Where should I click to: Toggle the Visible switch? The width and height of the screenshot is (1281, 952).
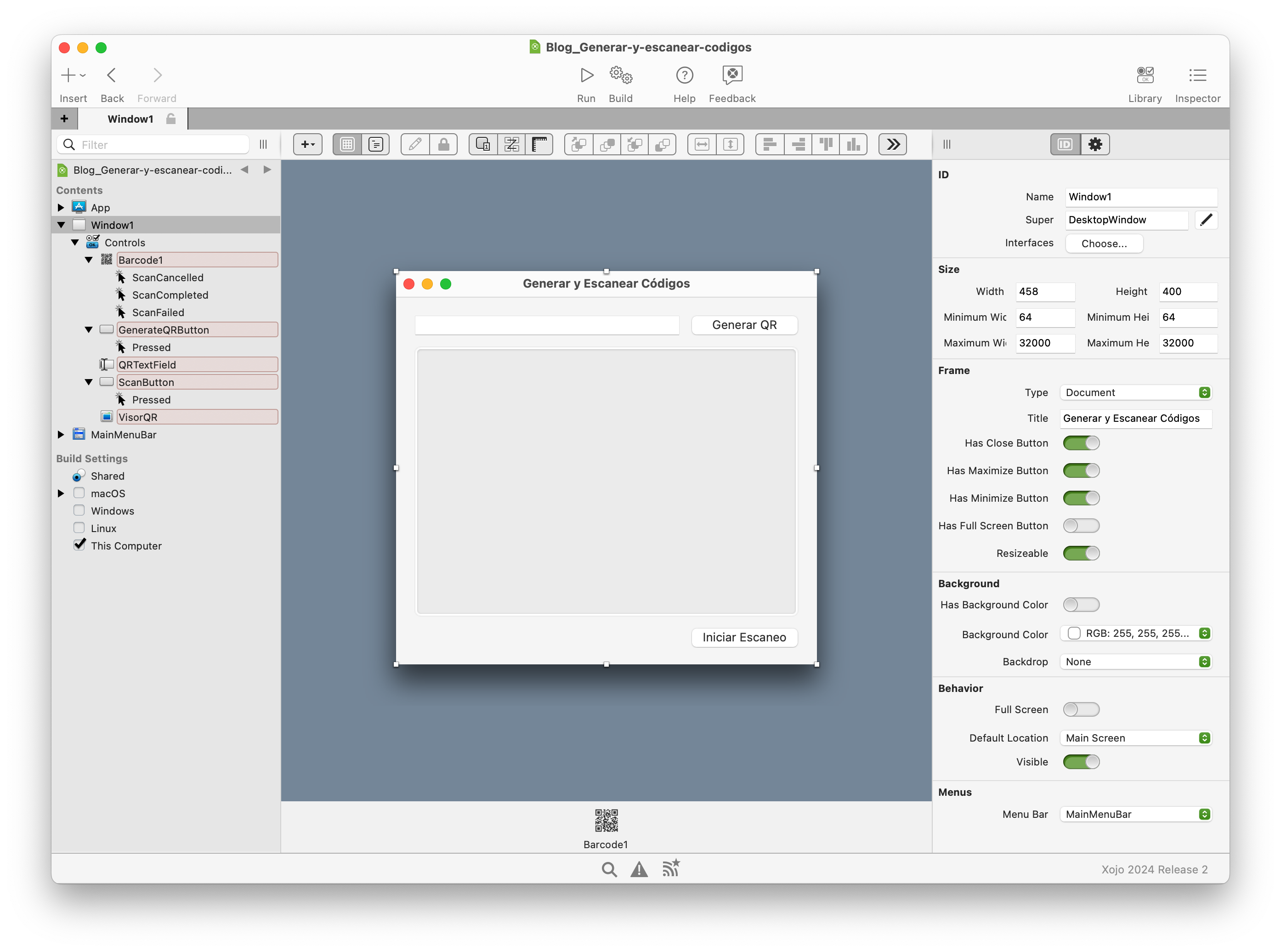[1081, 762]
